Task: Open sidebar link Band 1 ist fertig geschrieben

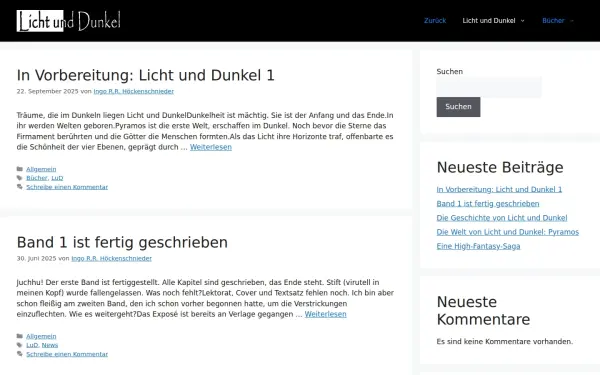Action: 488,204
